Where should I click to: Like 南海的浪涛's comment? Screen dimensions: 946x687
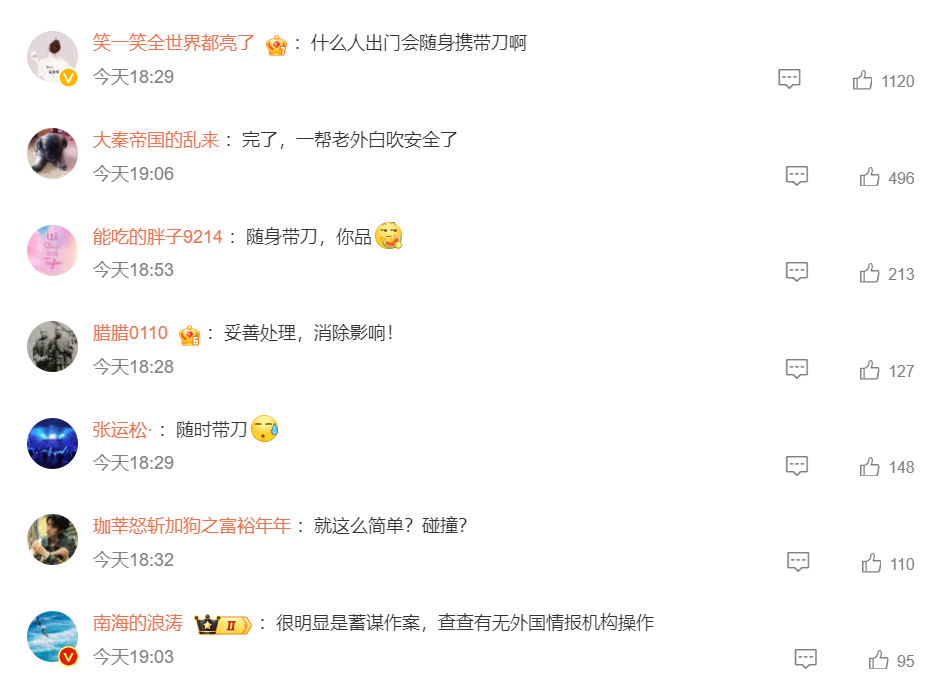click(878, 660)
